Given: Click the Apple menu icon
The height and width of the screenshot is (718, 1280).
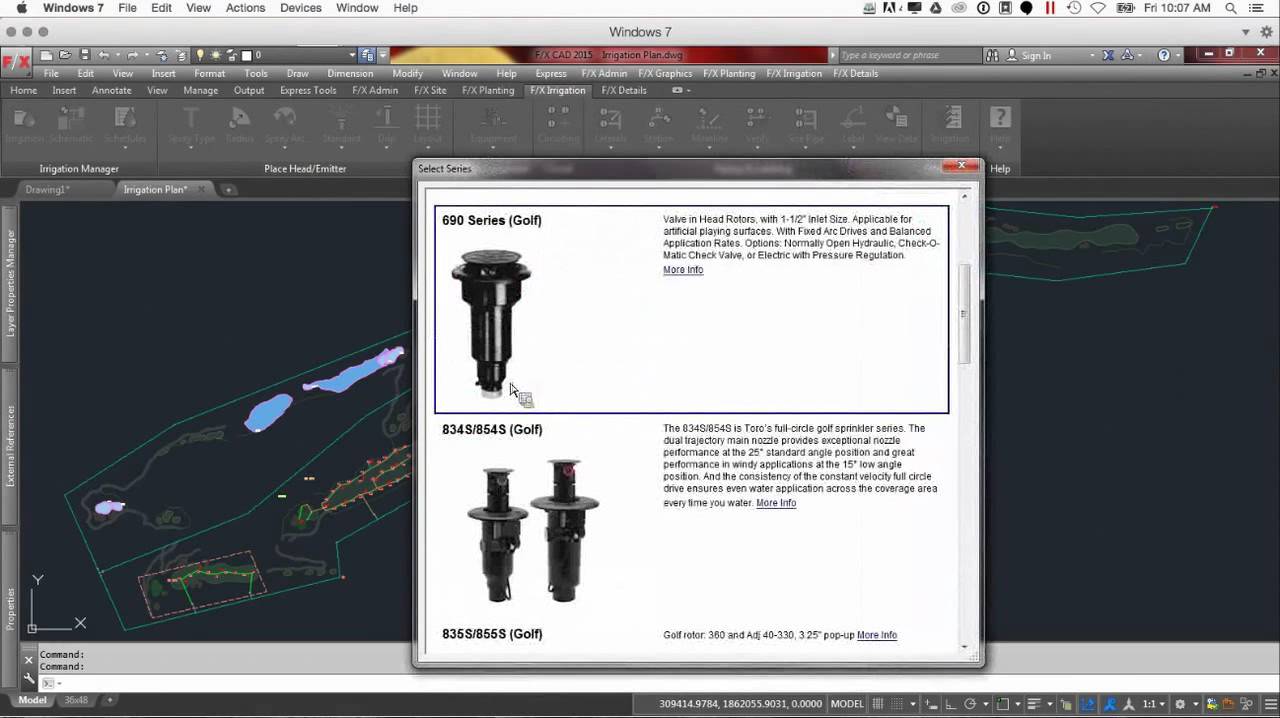Looking at the screenshot, I should pyautogui.click(x=21, y=8).
